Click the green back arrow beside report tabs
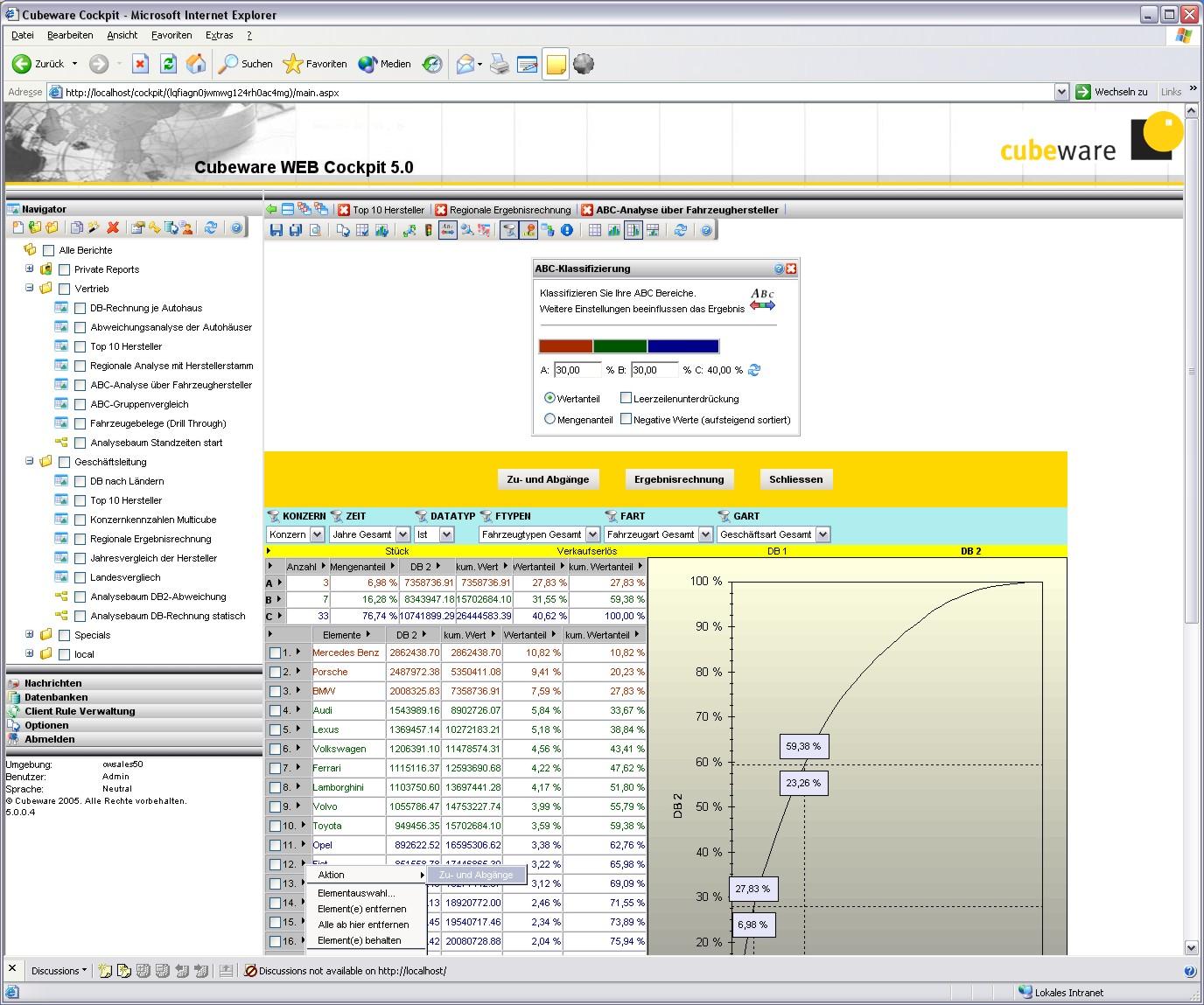The image size is (1204, 1005). [x=271, y=209]
